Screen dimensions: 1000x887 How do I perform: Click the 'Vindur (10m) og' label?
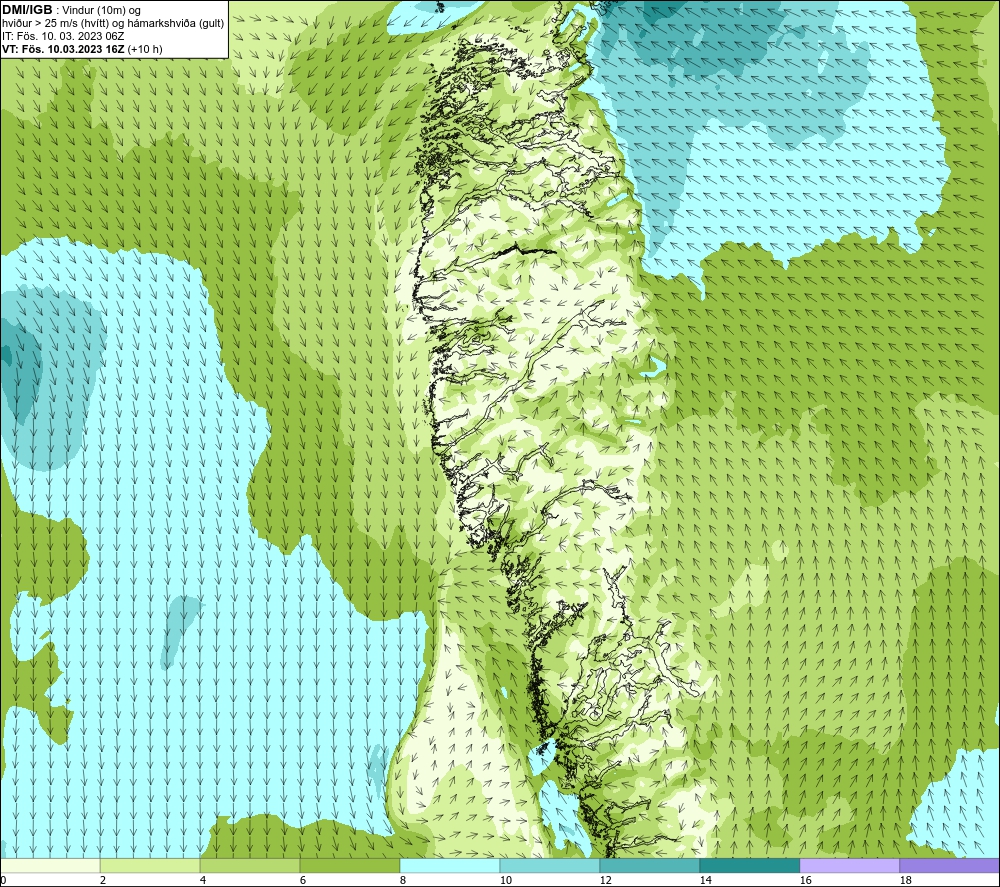pos(101,10)
